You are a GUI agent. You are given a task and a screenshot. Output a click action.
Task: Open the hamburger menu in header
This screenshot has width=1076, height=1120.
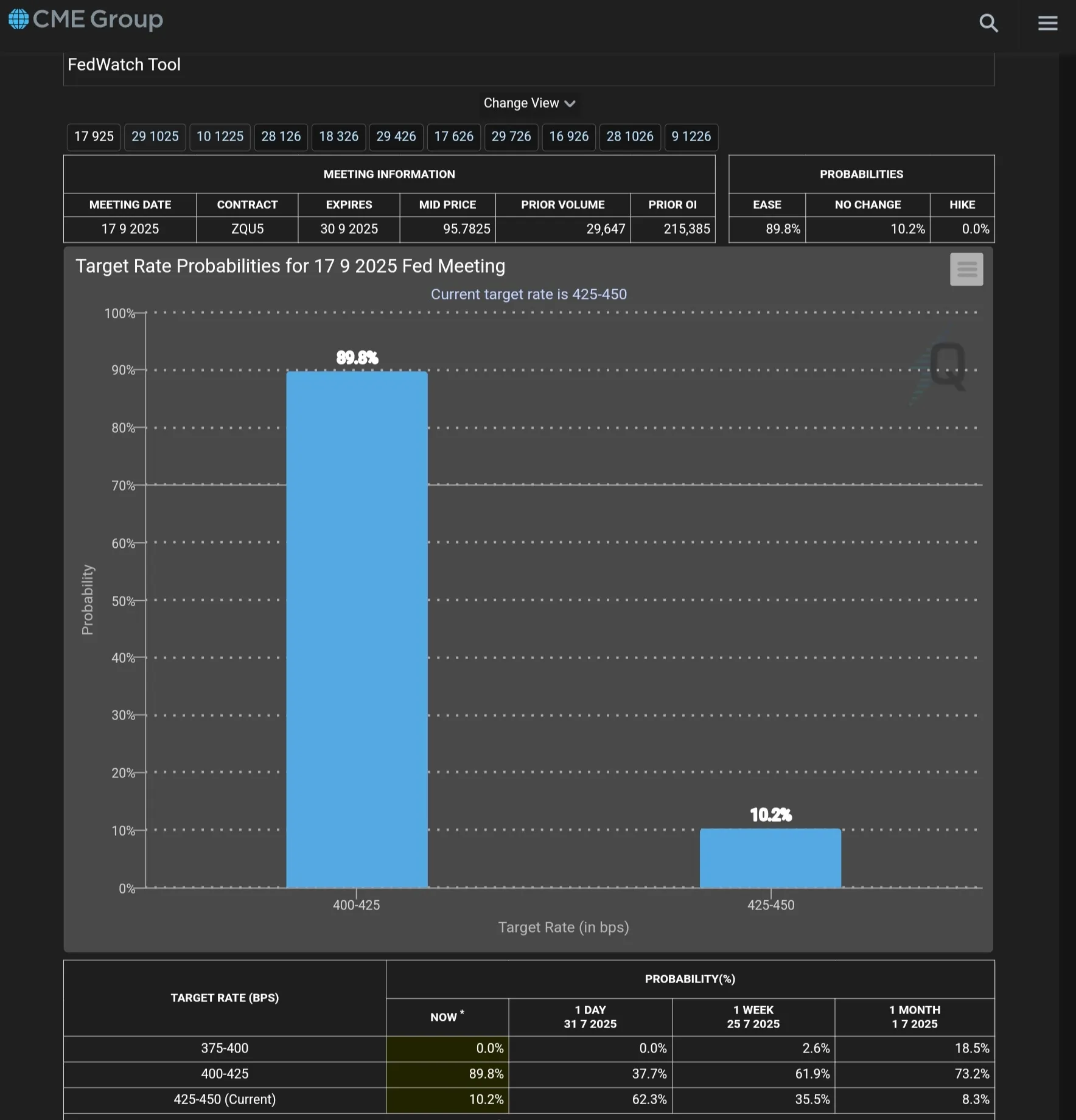[x=1047, y=23]
